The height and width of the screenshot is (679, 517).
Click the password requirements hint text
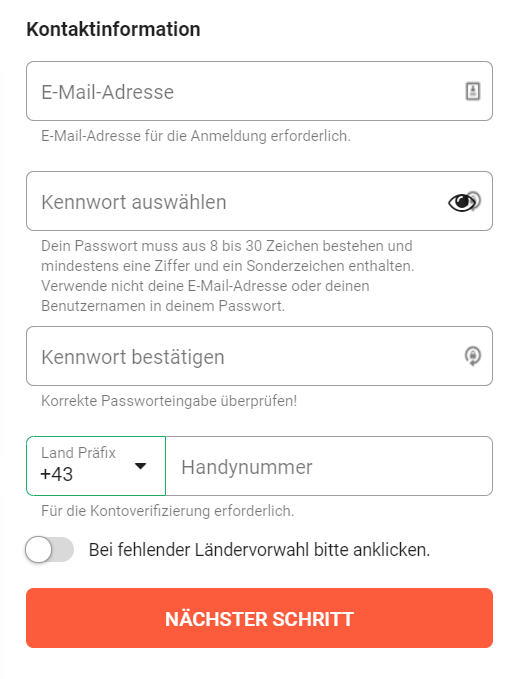coord(227,276)
